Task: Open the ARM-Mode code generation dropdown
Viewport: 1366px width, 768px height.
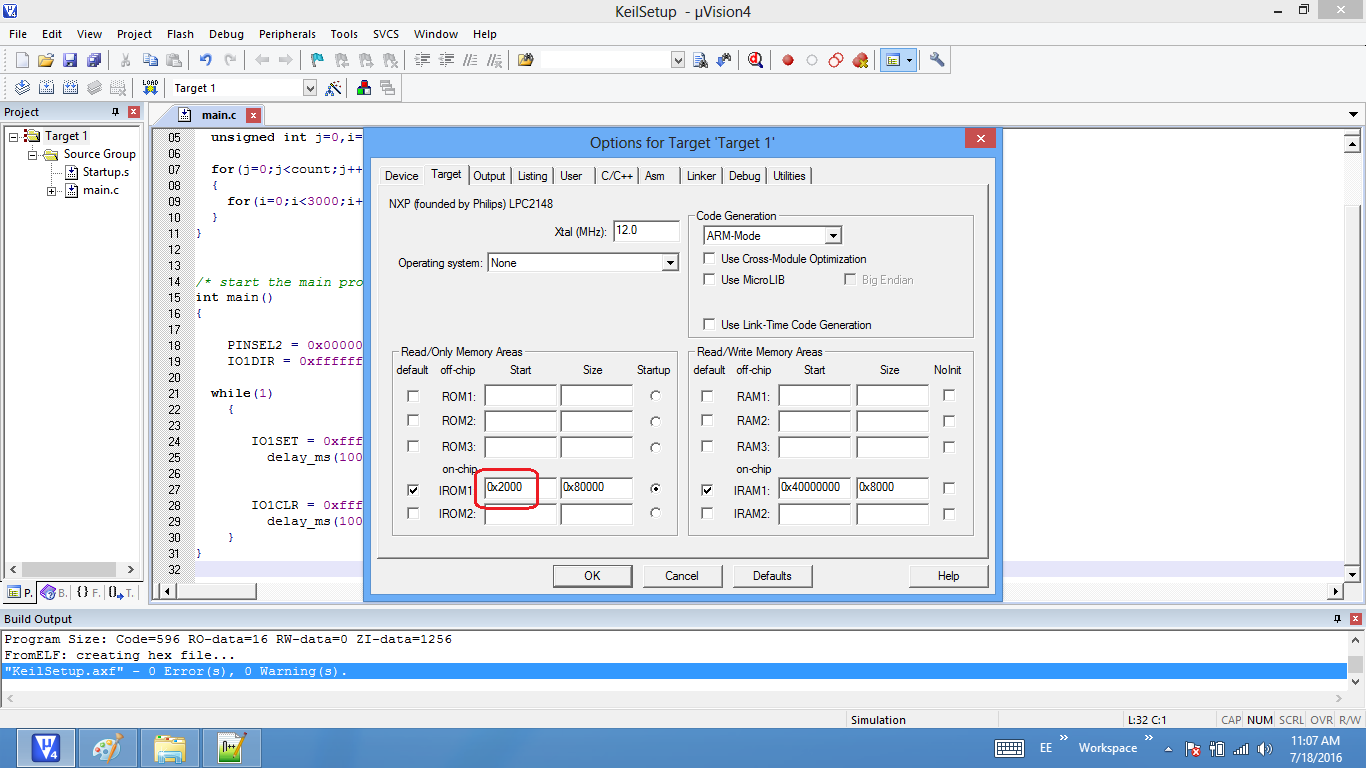Action: coord(832,236)
